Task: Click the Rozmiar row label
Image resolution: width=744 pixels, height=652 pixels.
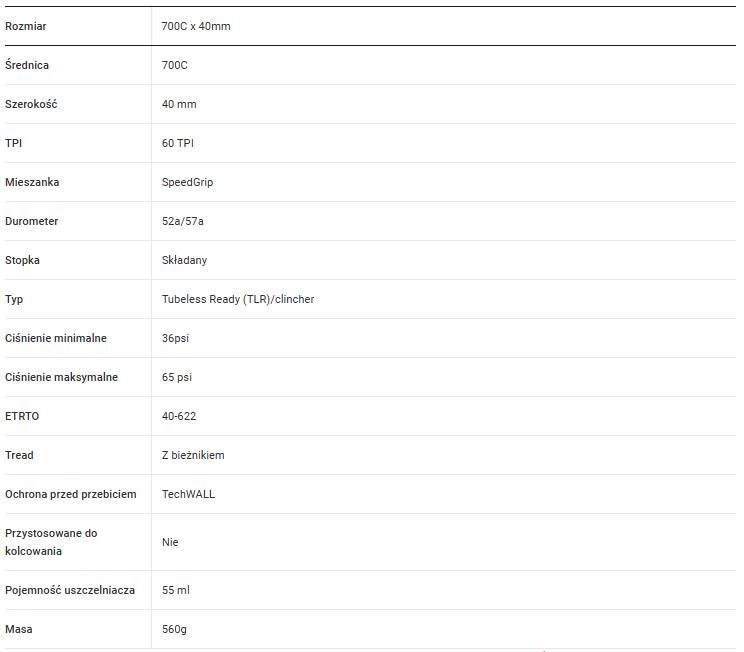Action: 26,26
